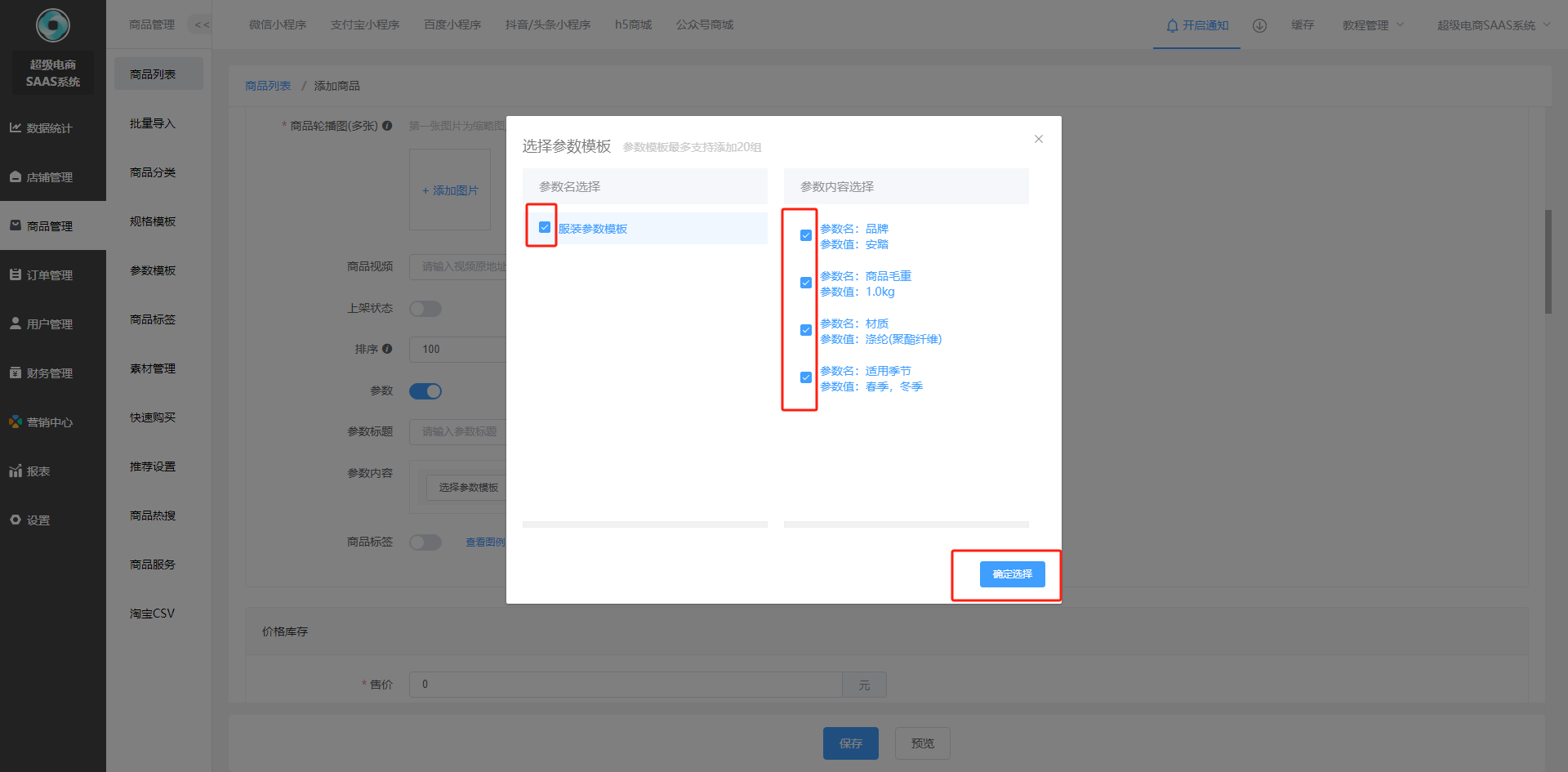1568x772 pixels.
Task: Uncheck the 材质 parameter checkbox
Action: (806, 330)
